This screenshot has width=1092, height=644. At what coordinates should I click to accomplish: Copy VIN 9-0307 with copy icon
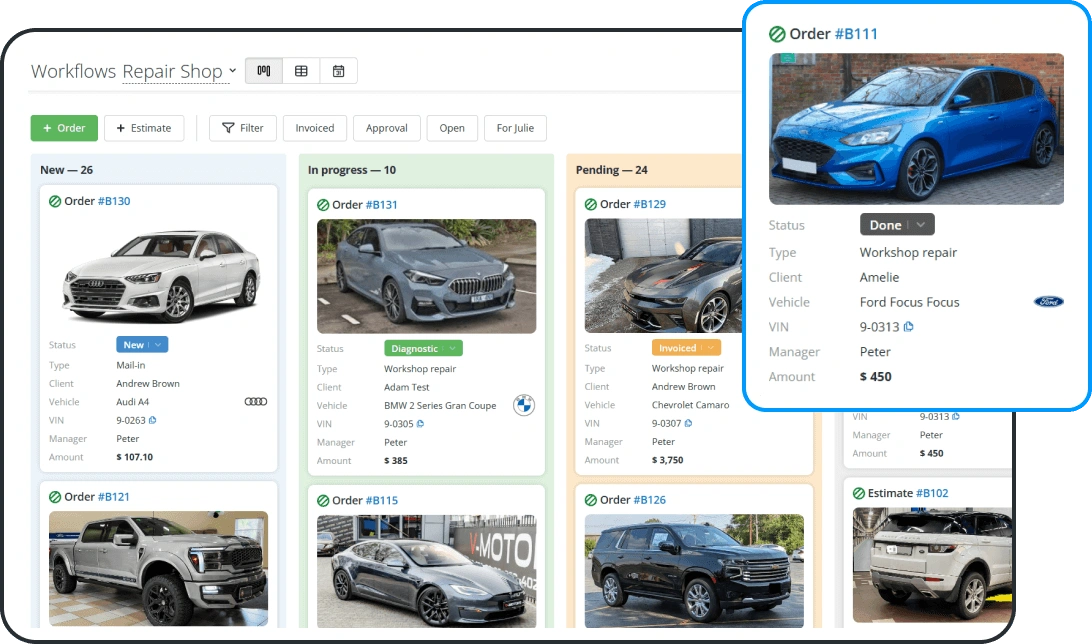688,423
